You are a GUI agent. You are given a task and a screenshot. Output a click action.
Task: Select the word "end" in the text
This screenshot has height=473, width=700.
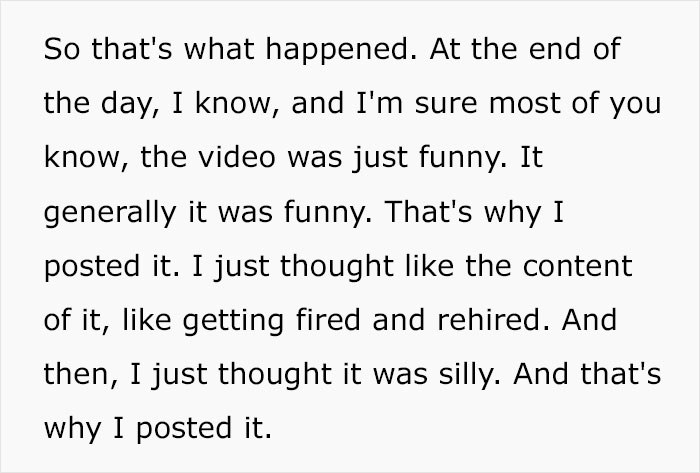pos(555,48)
